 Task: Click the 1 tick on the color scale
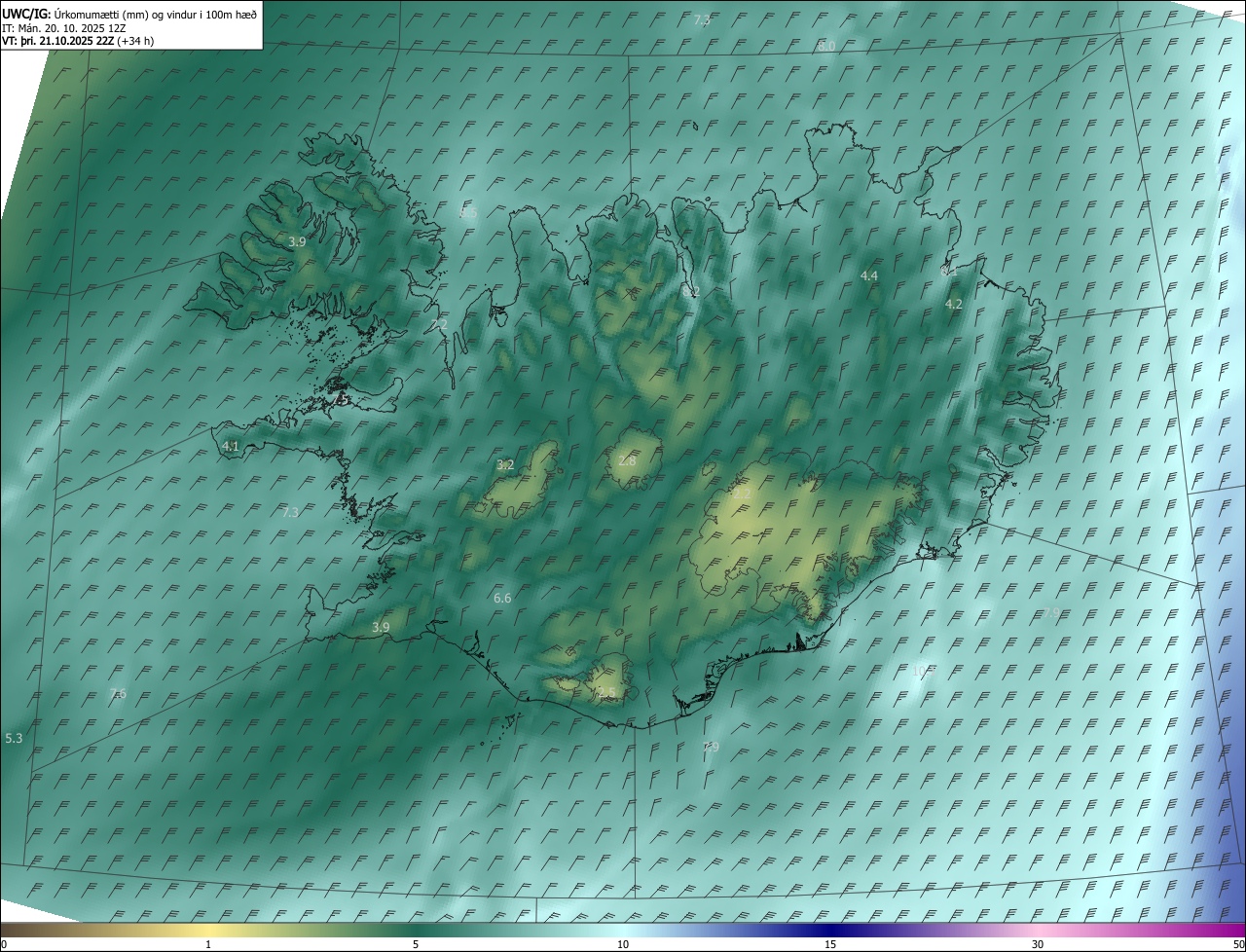pos(208,945)
